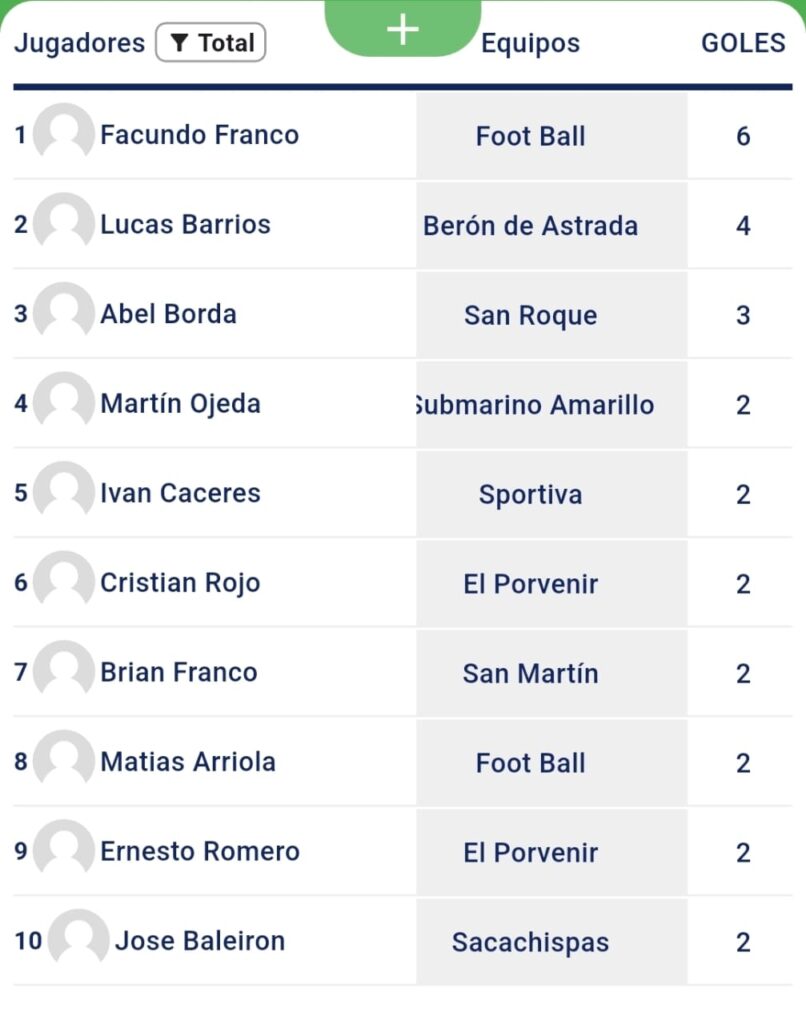
Task: Open player Brian Franco's name
Action: click(x=179, y=672)
